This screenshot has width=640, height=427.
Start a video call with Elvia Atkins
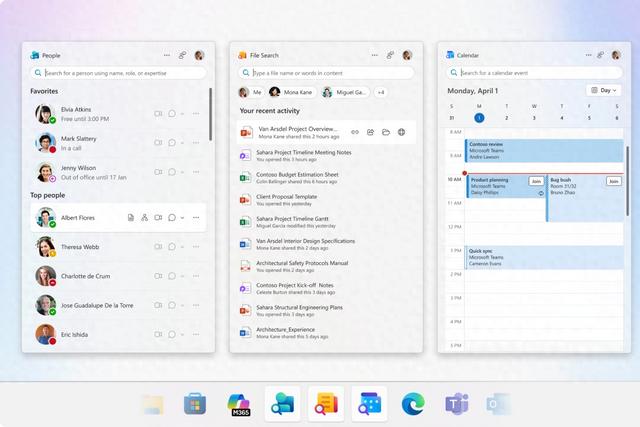pyautogui.click(x=158, y=113)
